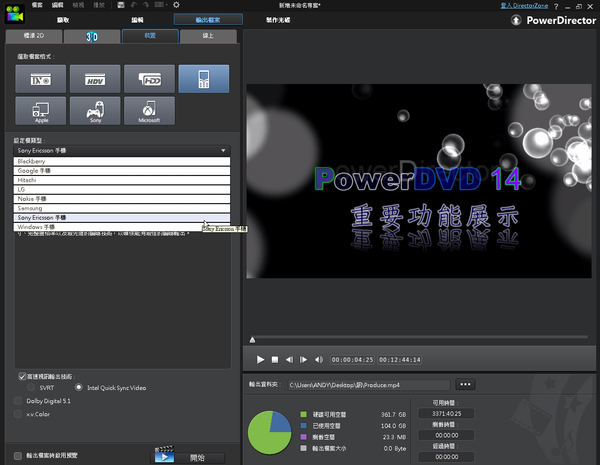Choose the HDV output format icon
The height and width of the screenshot is (465, 600).
point(95,79)
